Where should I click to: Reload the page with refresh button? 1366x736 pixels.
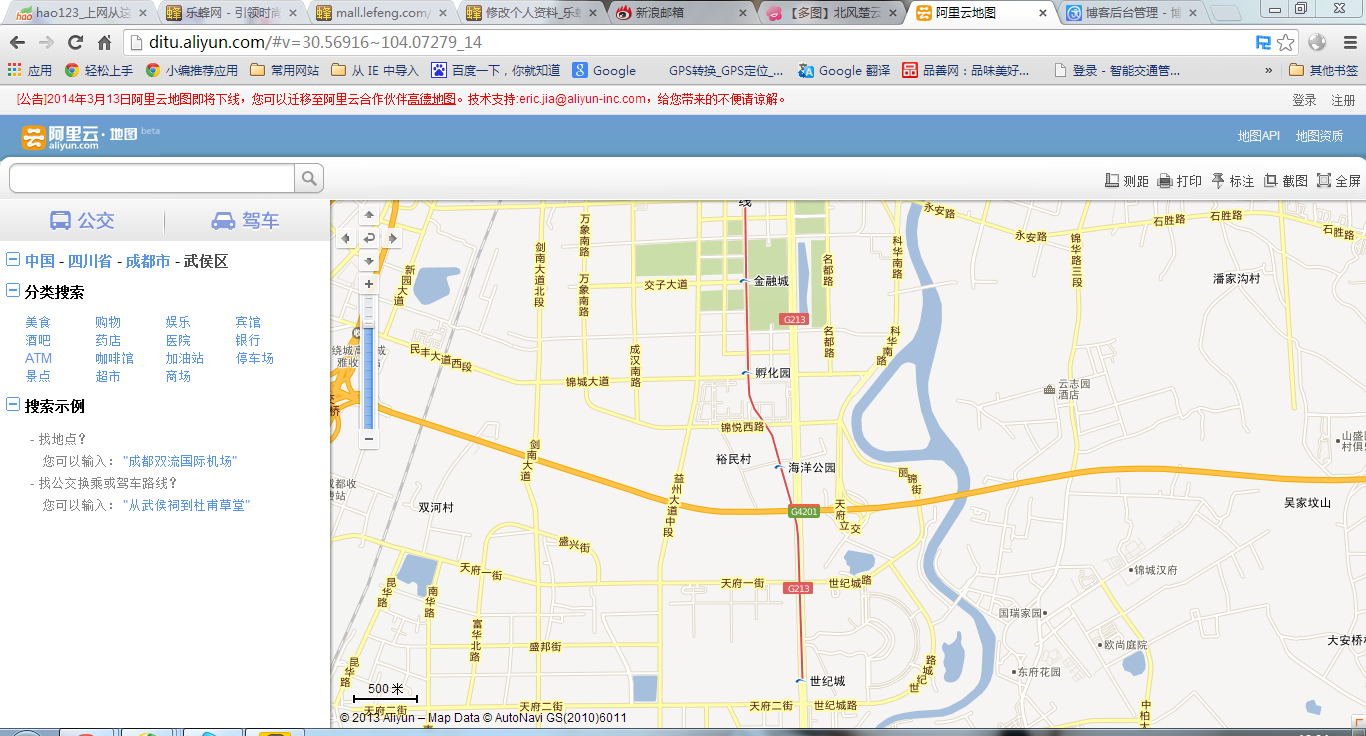[x=75, y=43]
